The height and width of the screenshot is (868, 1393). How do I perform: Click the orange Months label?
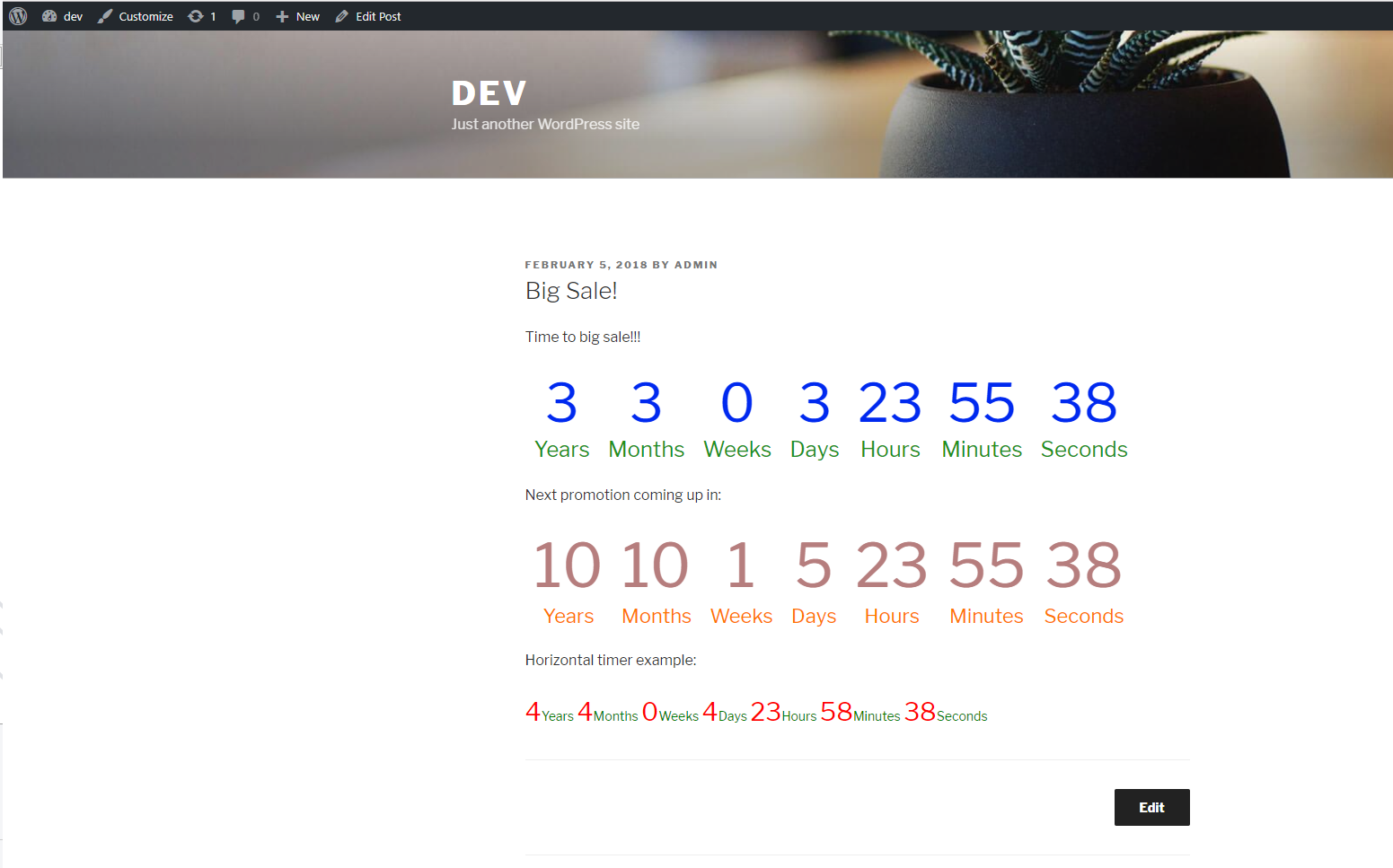[657, 617]
